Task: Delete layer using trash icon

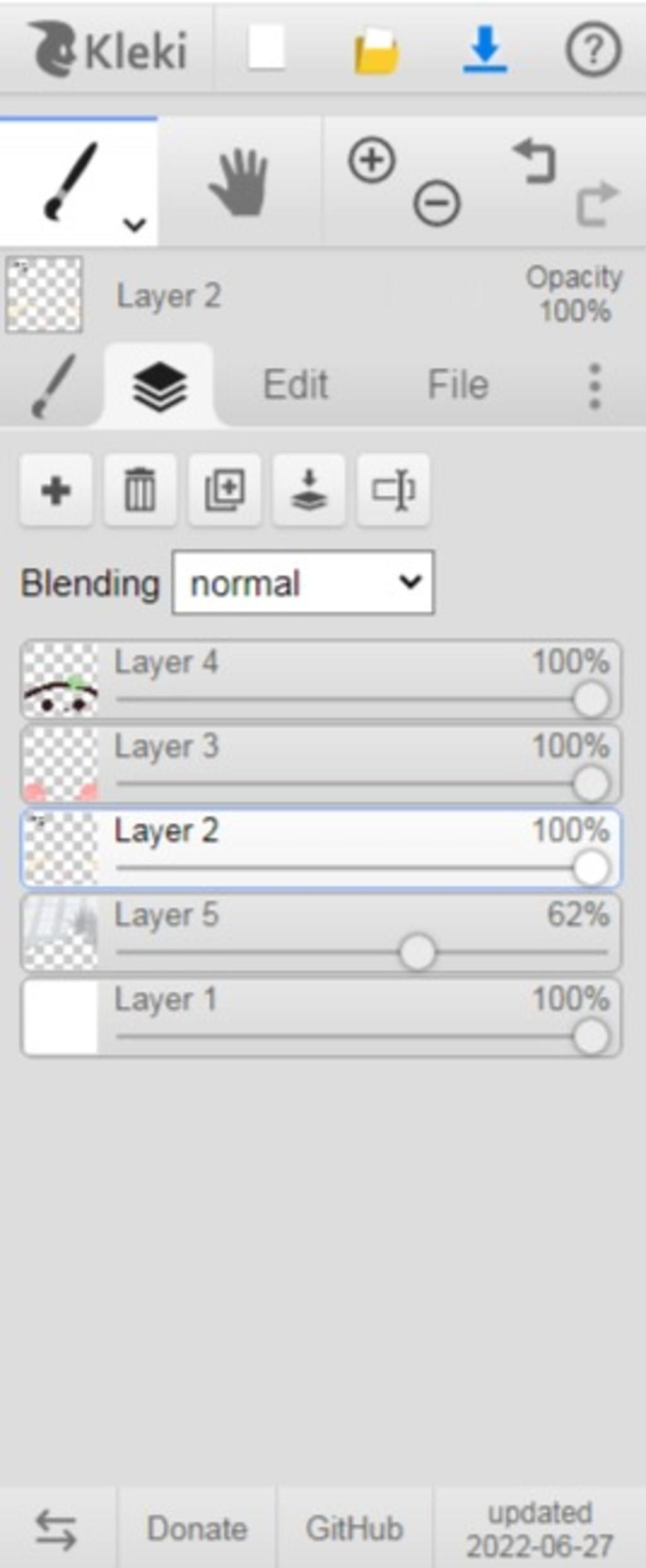Action: [x=140, y=490]
